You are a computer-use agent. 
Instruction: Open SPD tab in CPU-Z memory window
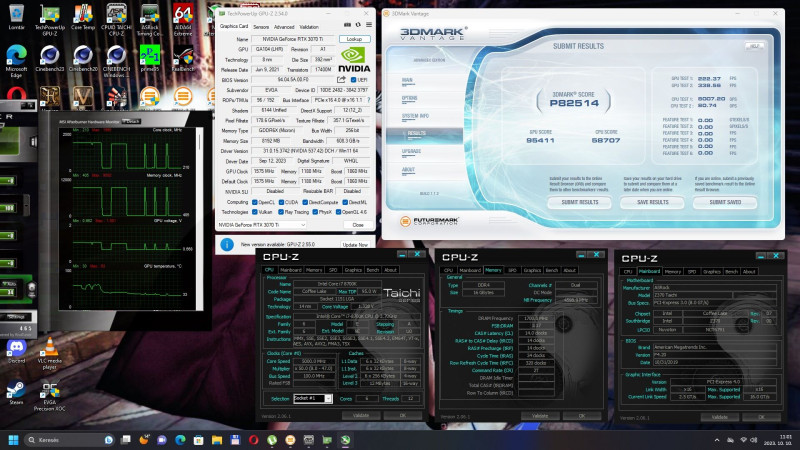pos(512,270)
